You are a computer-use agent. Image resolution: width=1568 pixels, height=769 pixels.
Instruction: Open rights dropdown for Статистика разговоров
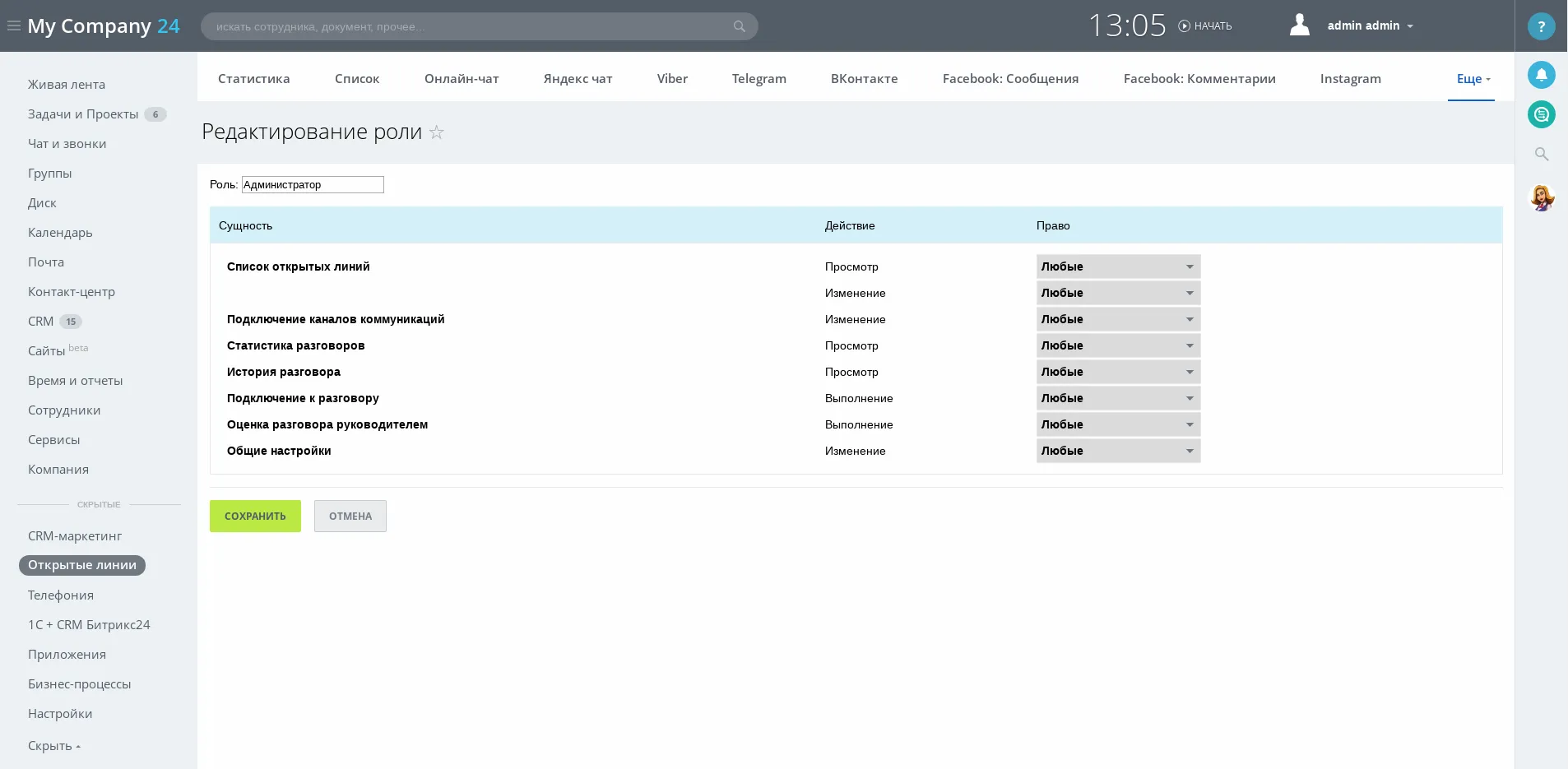coord(1117,345)
